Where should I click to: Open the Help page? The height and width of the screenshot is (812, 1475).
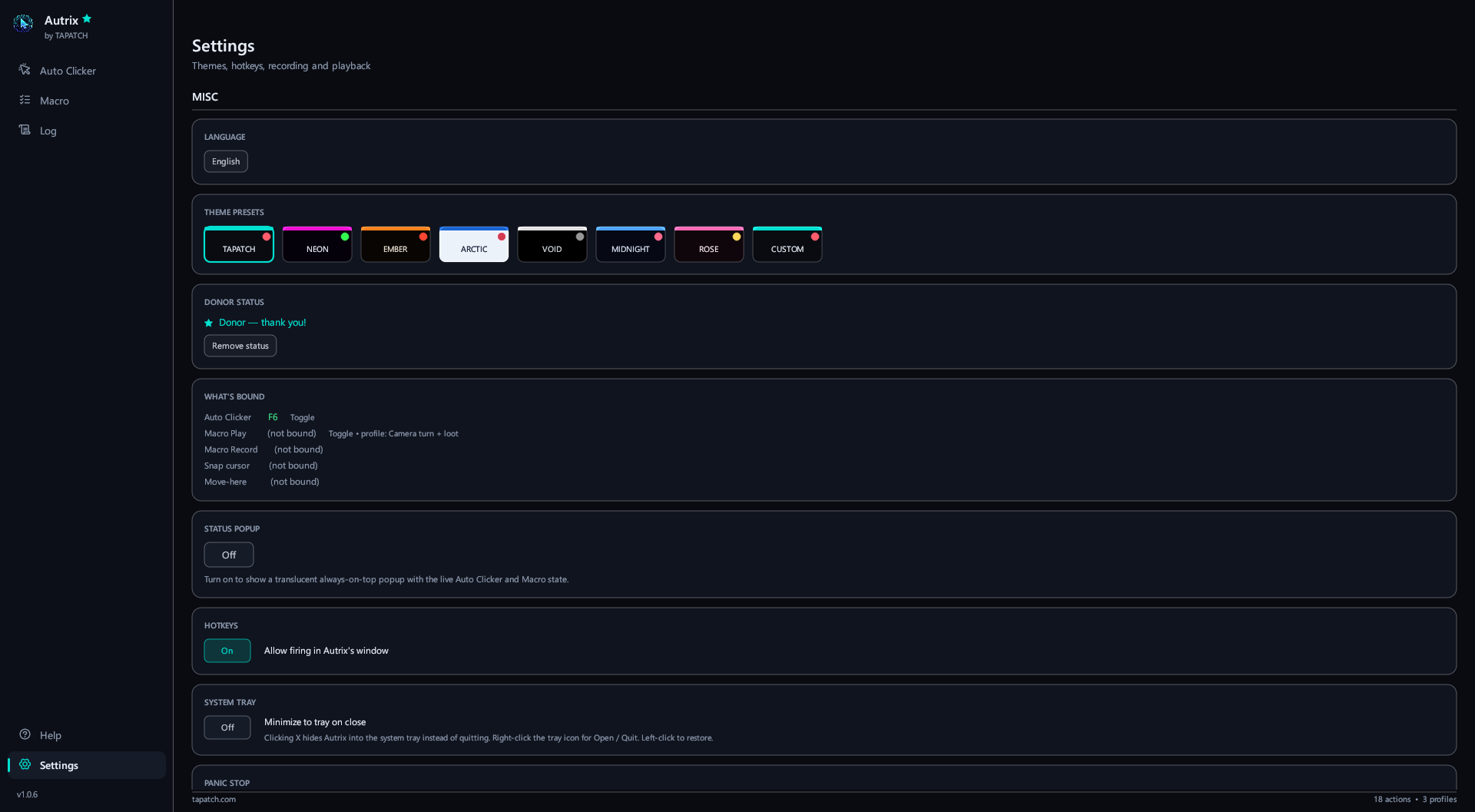click(87, 735)
